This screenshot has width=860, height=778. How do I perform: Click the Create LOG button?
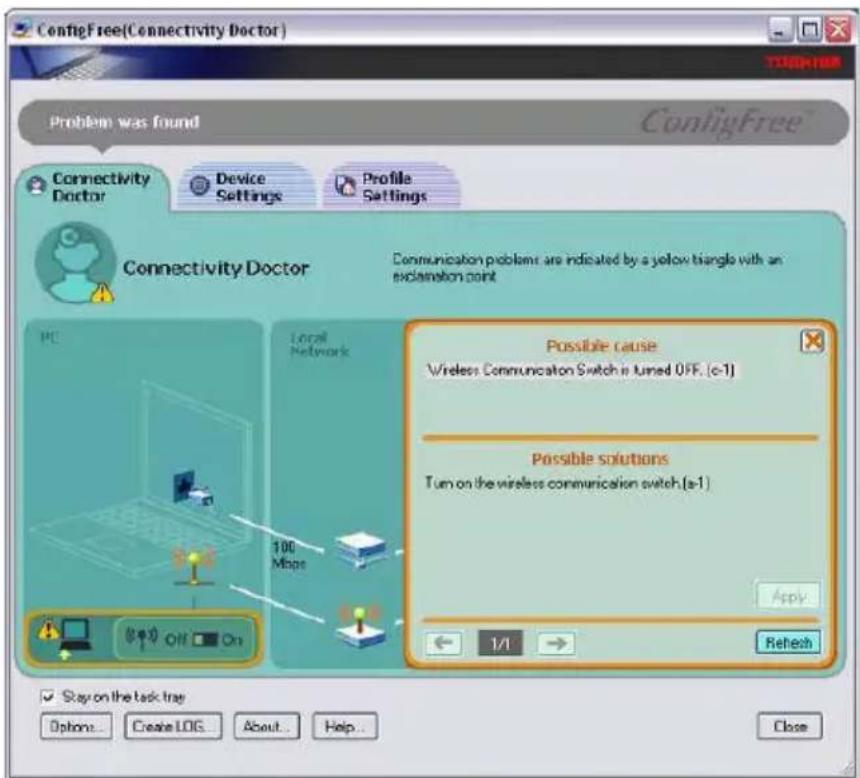(173, 726)
